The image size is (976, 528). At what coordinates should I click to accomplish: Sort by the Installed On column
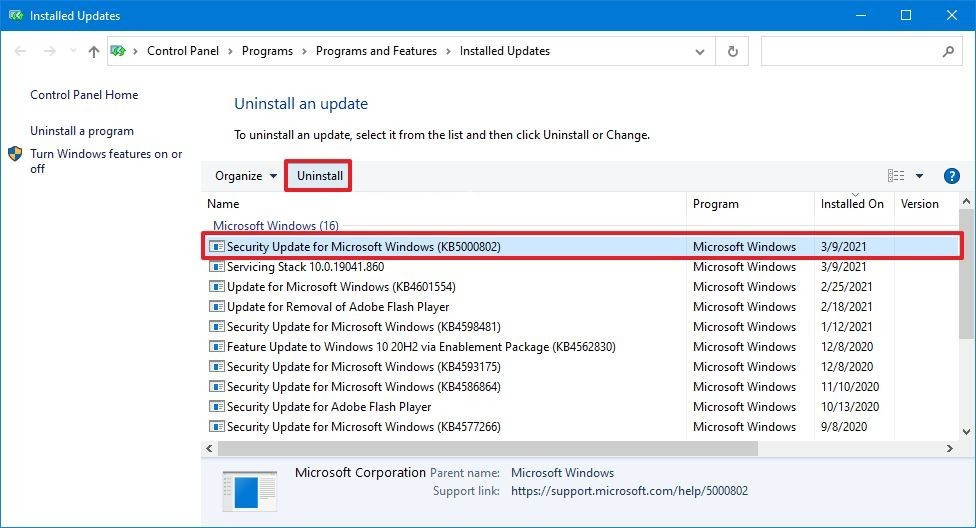854,204
